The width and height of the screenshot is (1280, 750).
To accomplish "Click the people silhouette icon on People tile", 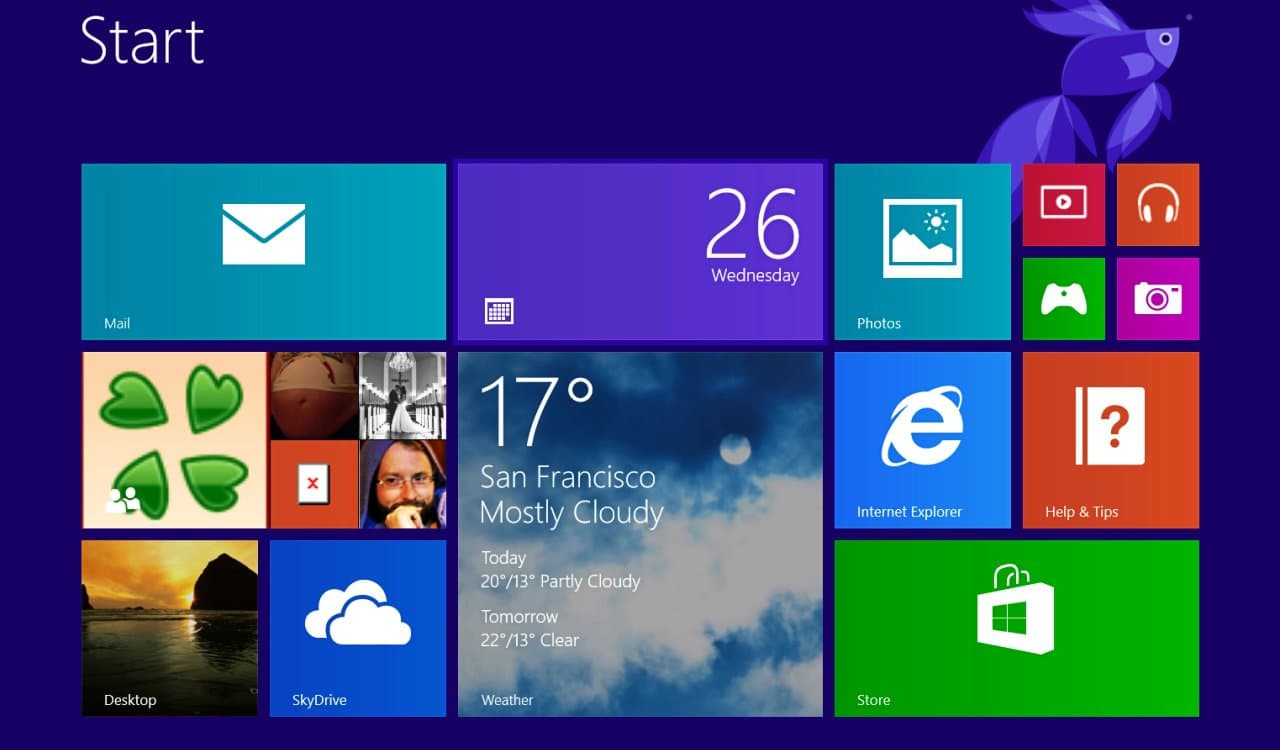I will tap(122, 500).
